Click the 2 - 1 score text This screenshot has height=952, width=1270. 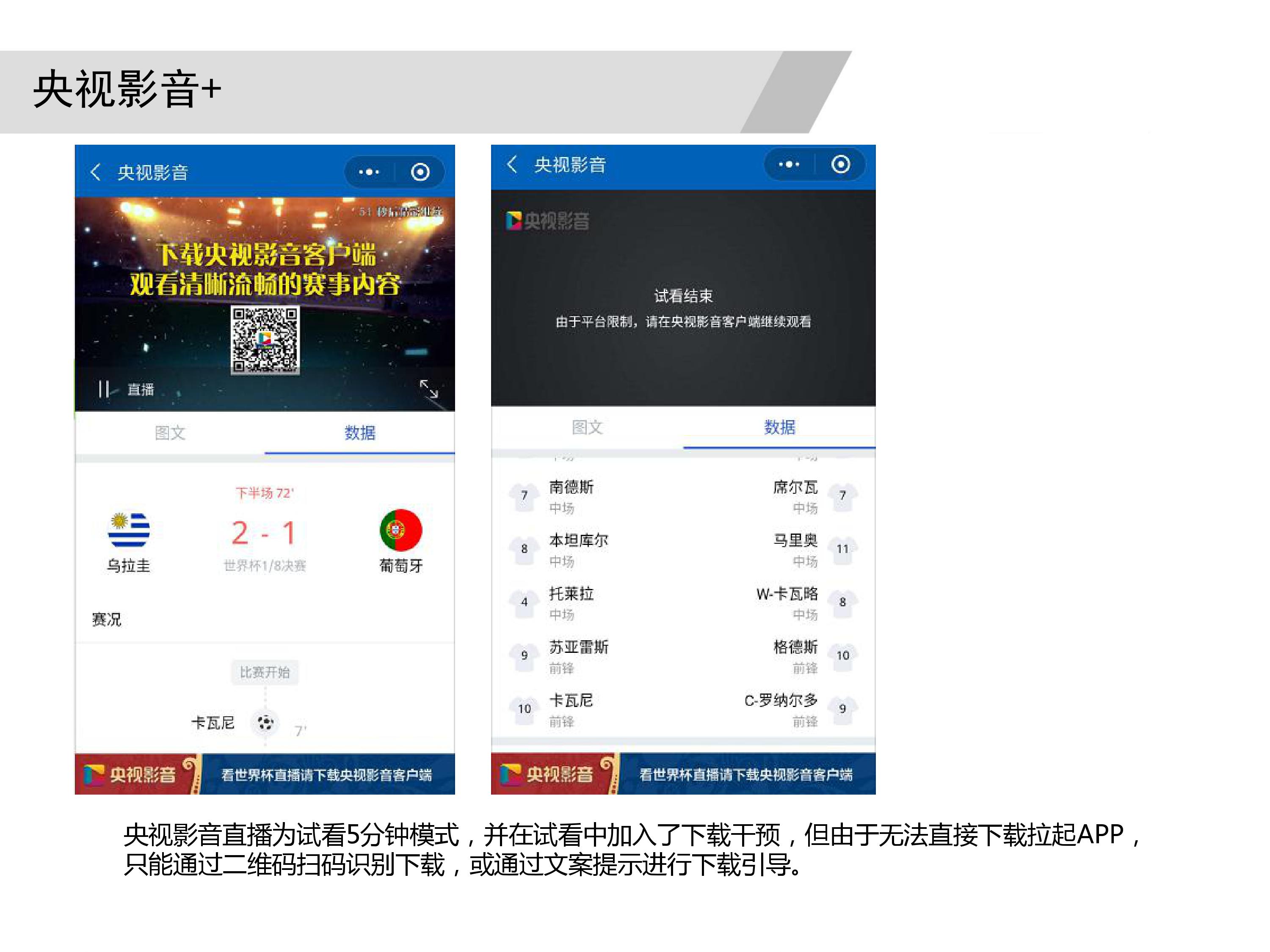(264, 533)
